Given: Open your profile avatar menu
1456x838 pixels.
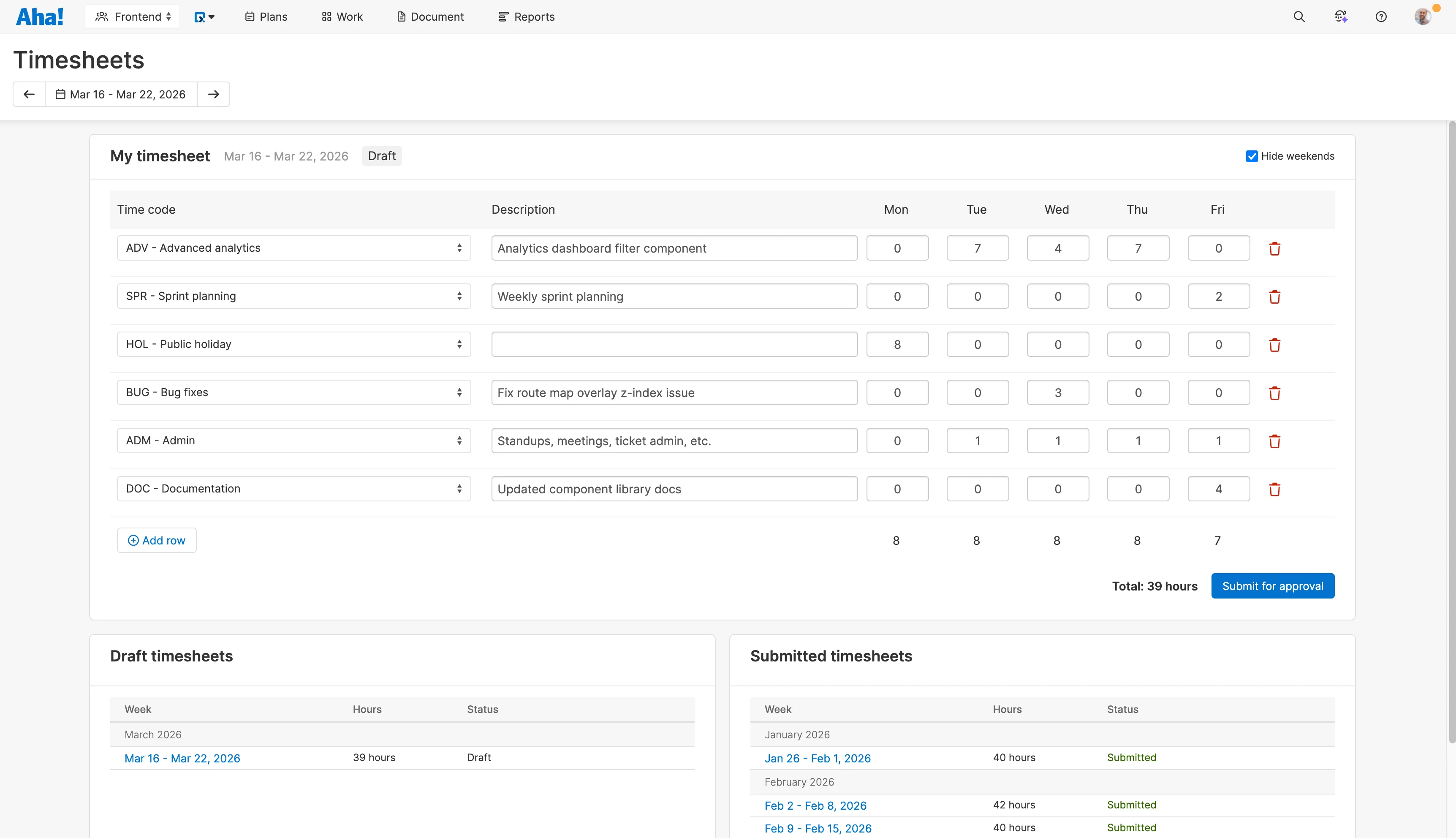Looking at the screenshot, I should pos(1423,16).
